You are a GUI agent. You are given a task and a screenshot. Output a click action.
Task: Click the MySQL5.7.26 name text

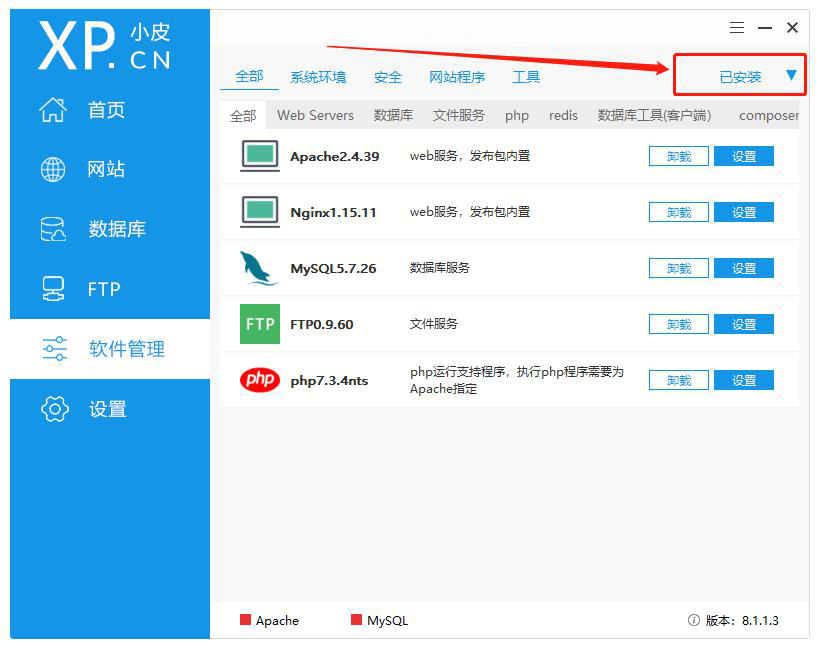tap(333, 269)
